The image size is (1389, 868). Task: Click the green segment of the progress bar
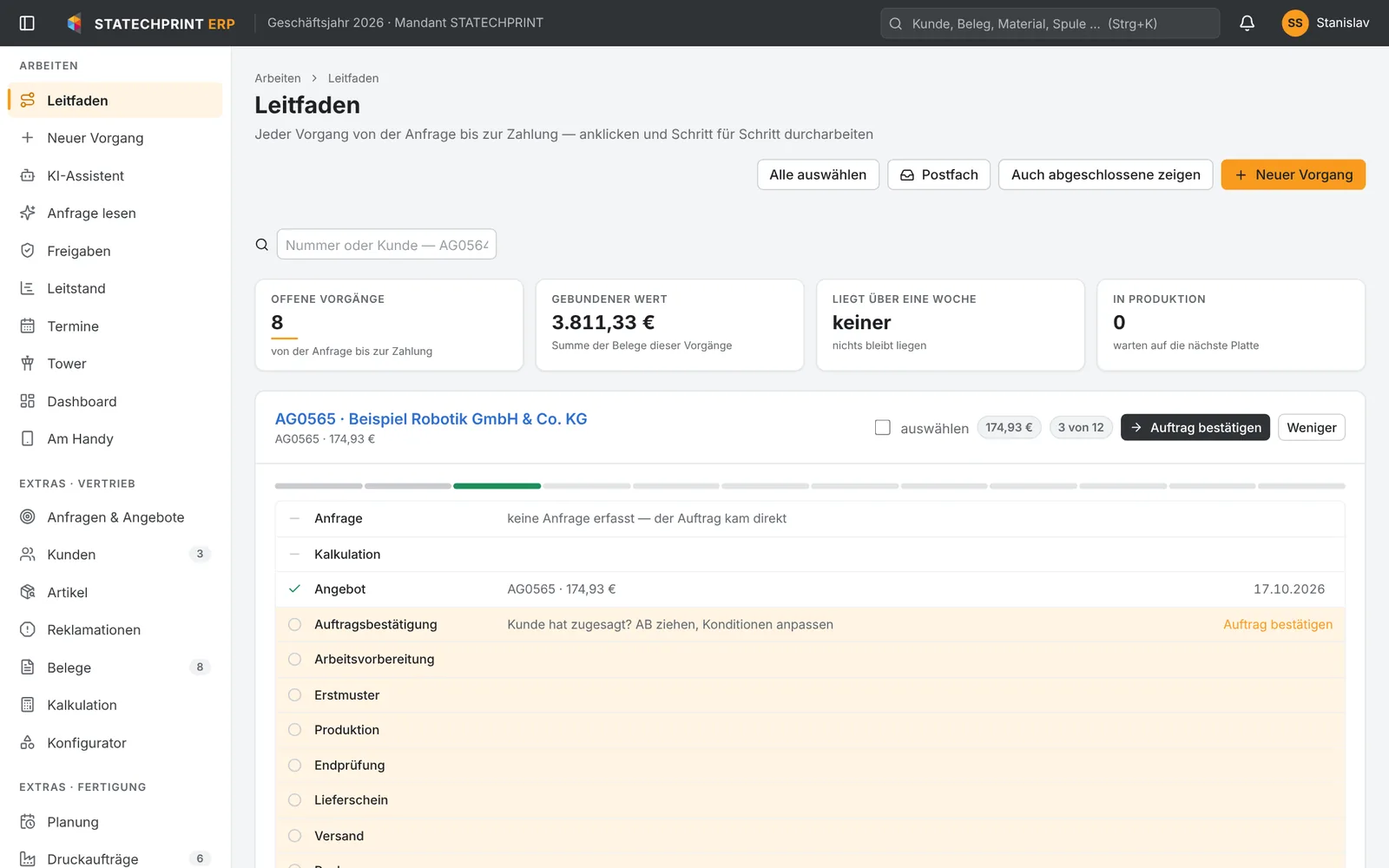[497, 486]
